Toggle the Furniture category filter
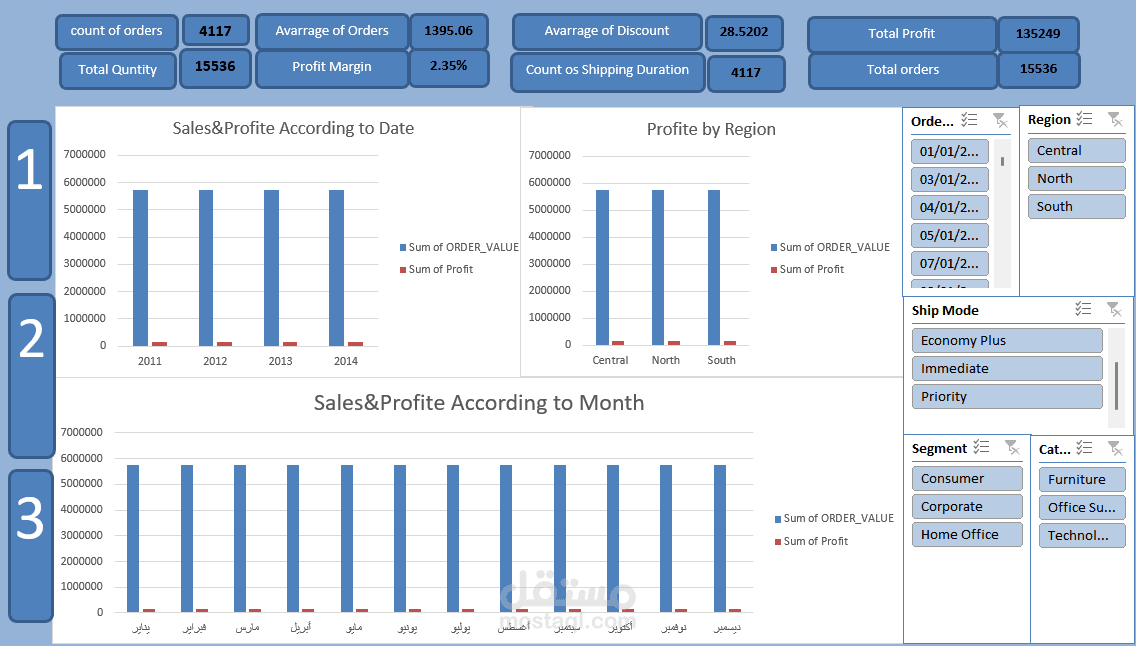Screen dimensions: 1136x646 1082,479
